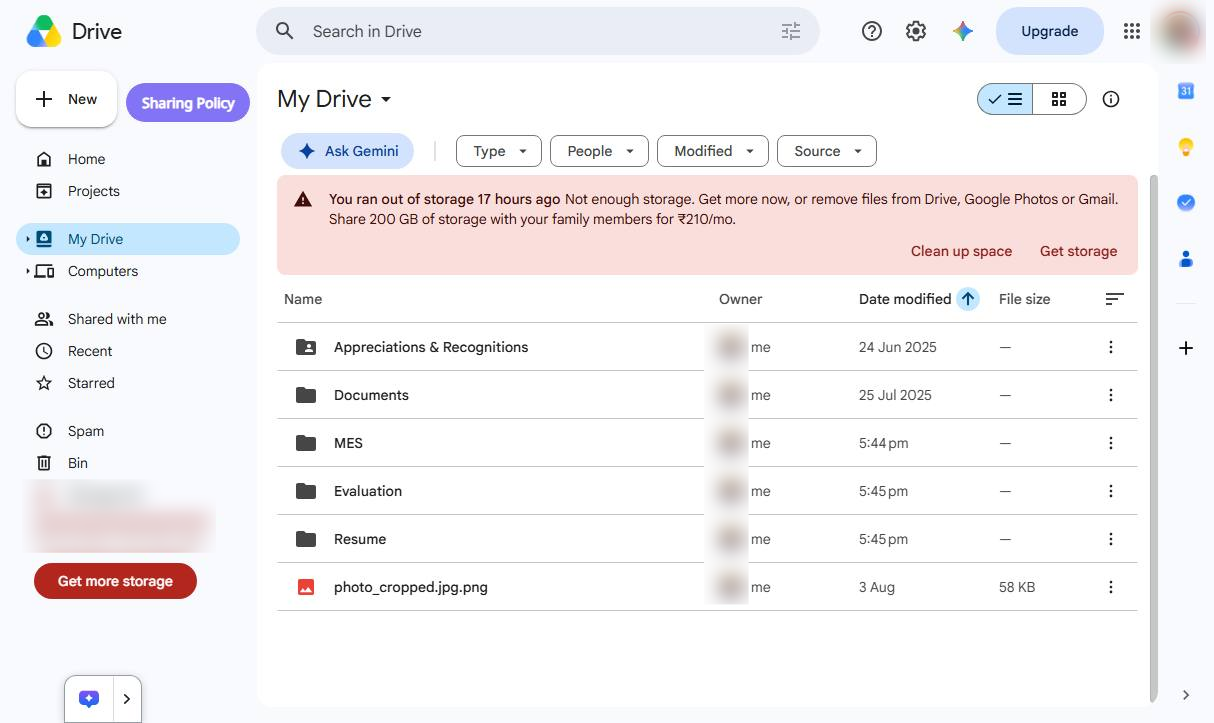Open the Google account avatar
This screenshot has height=723, width=1214.
point(1180,29)
